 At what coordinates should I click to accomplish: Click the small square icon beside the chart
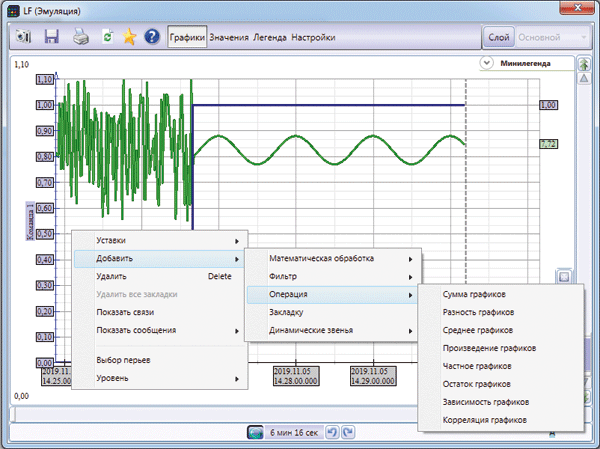click(x=564, y=277)
